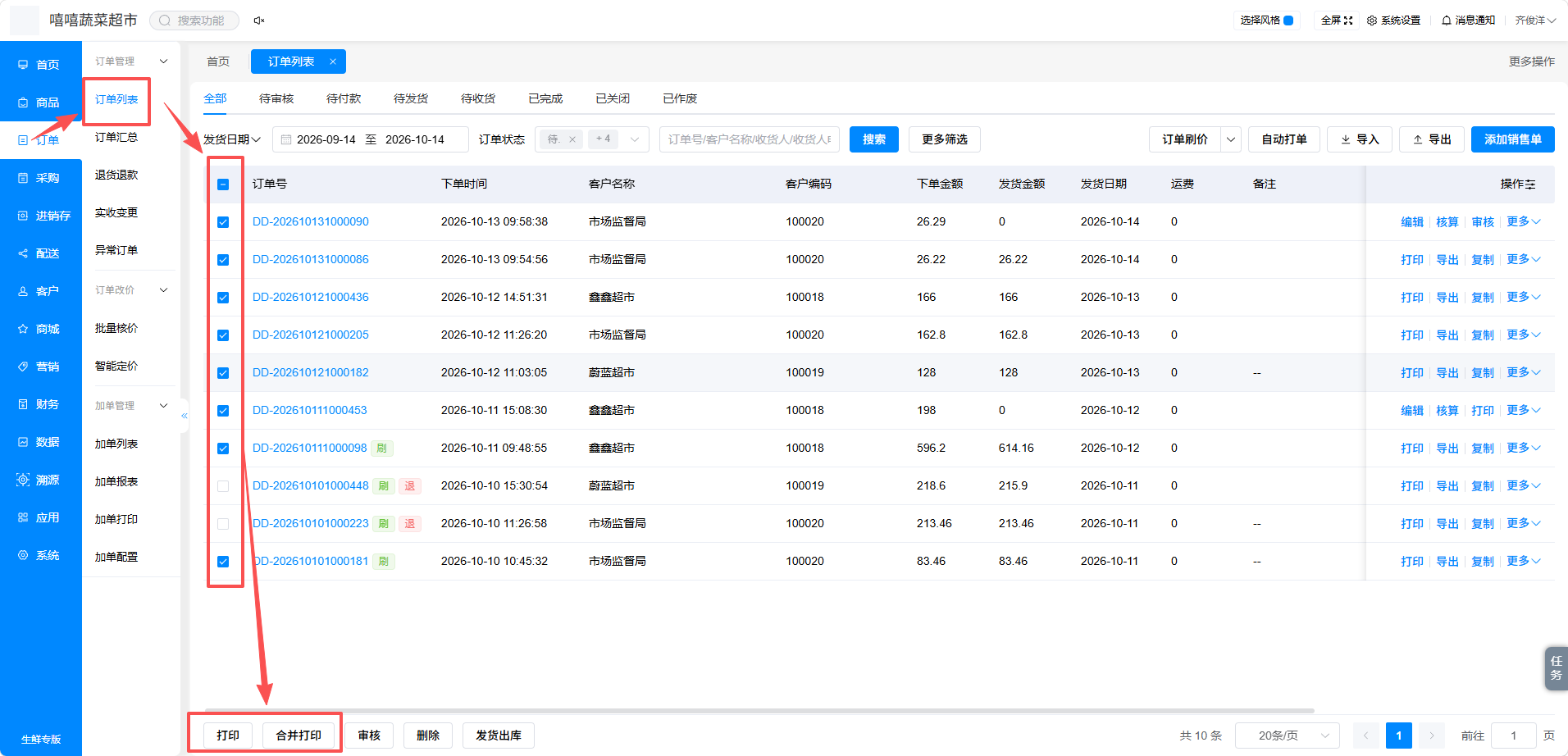Viewport: 1568px width, 756px height.
Task: Open 进销存 in the left sidebar
Action: pos(40,216)
